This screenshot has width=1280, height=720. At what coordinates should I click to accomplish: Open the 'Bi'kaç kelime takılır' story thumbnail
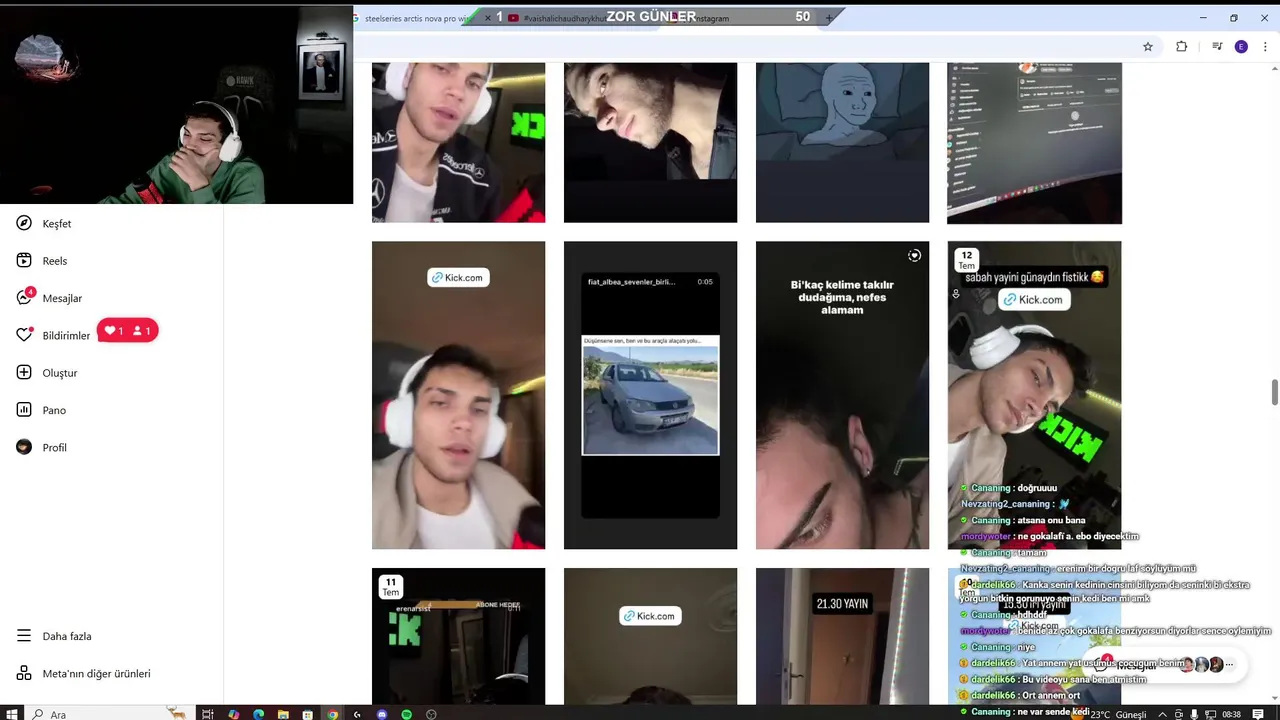[842, 395]
